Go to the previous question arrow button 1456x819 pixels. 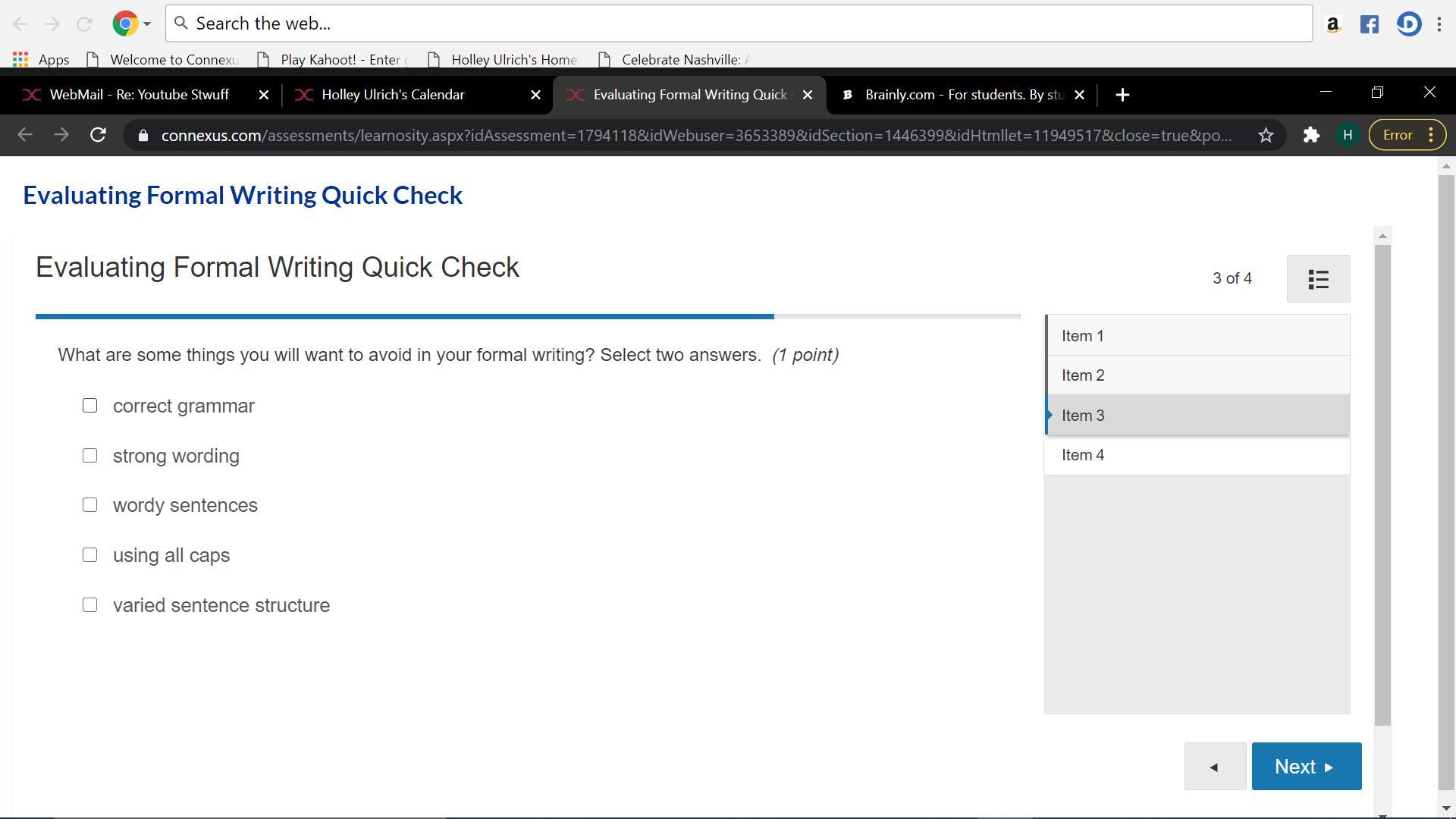1215,767
